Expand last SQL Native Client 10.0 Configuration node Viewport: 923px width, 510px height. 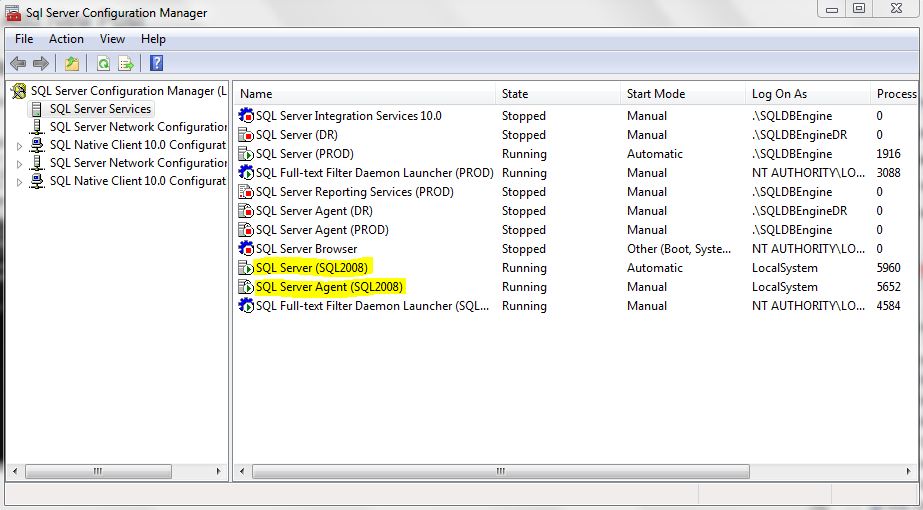tap(19, 182)
